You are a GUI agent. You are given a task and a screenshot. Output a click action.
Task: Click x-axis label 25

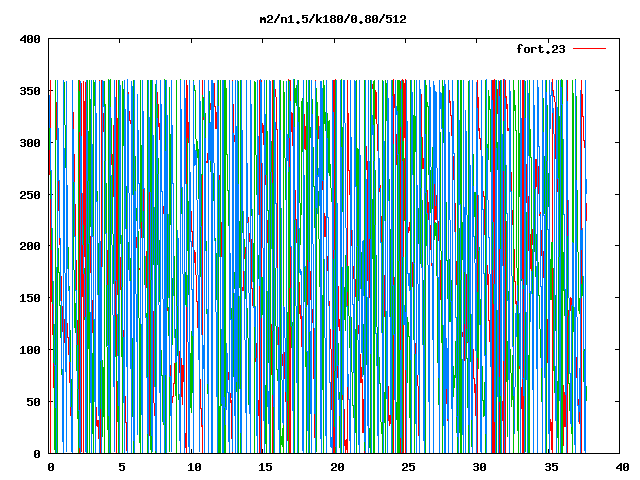(x=409, y=467)
